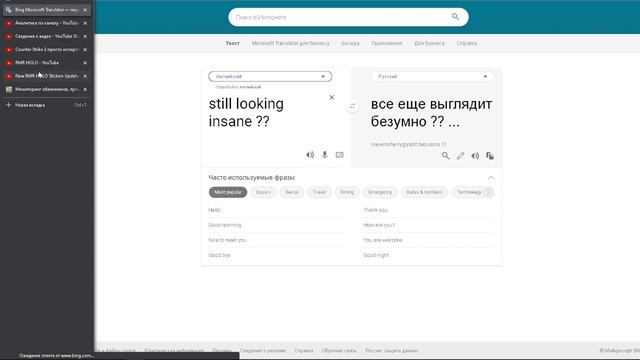This screenshot has height=360, width=640.
Task: Show more phrase categories with right arrow
Action: pyautogui.click(x=489, y=192)
